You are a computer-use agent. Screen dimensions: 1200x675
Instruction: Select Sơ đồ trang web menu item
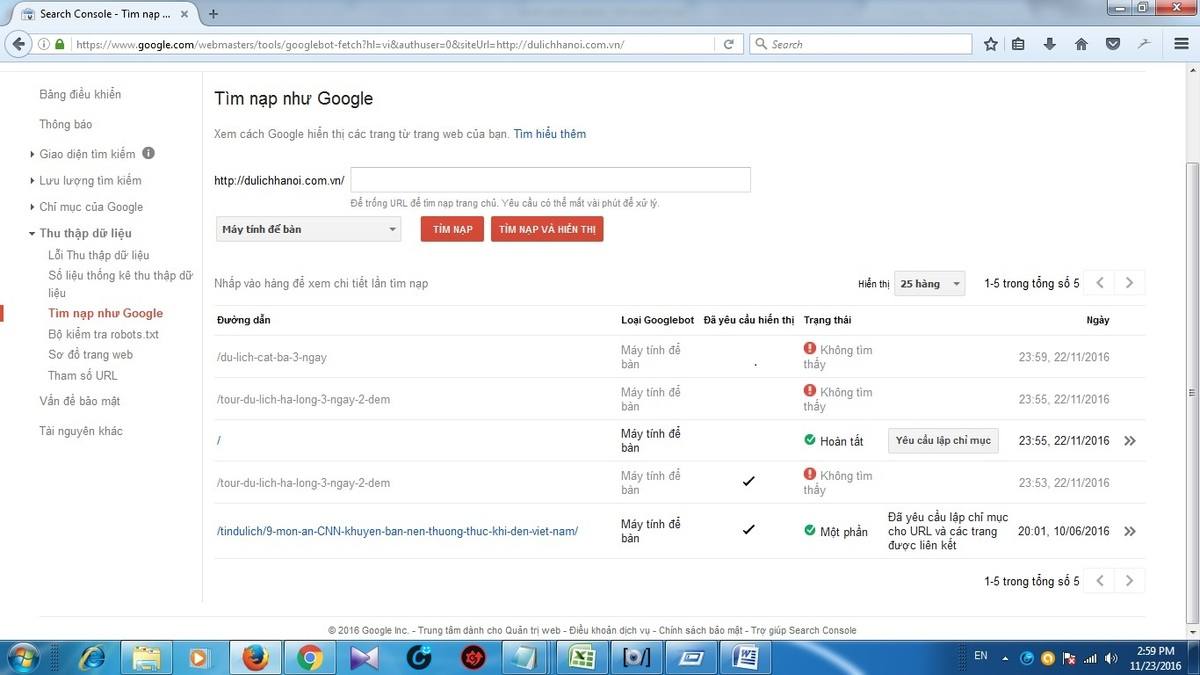coord(90,354)
